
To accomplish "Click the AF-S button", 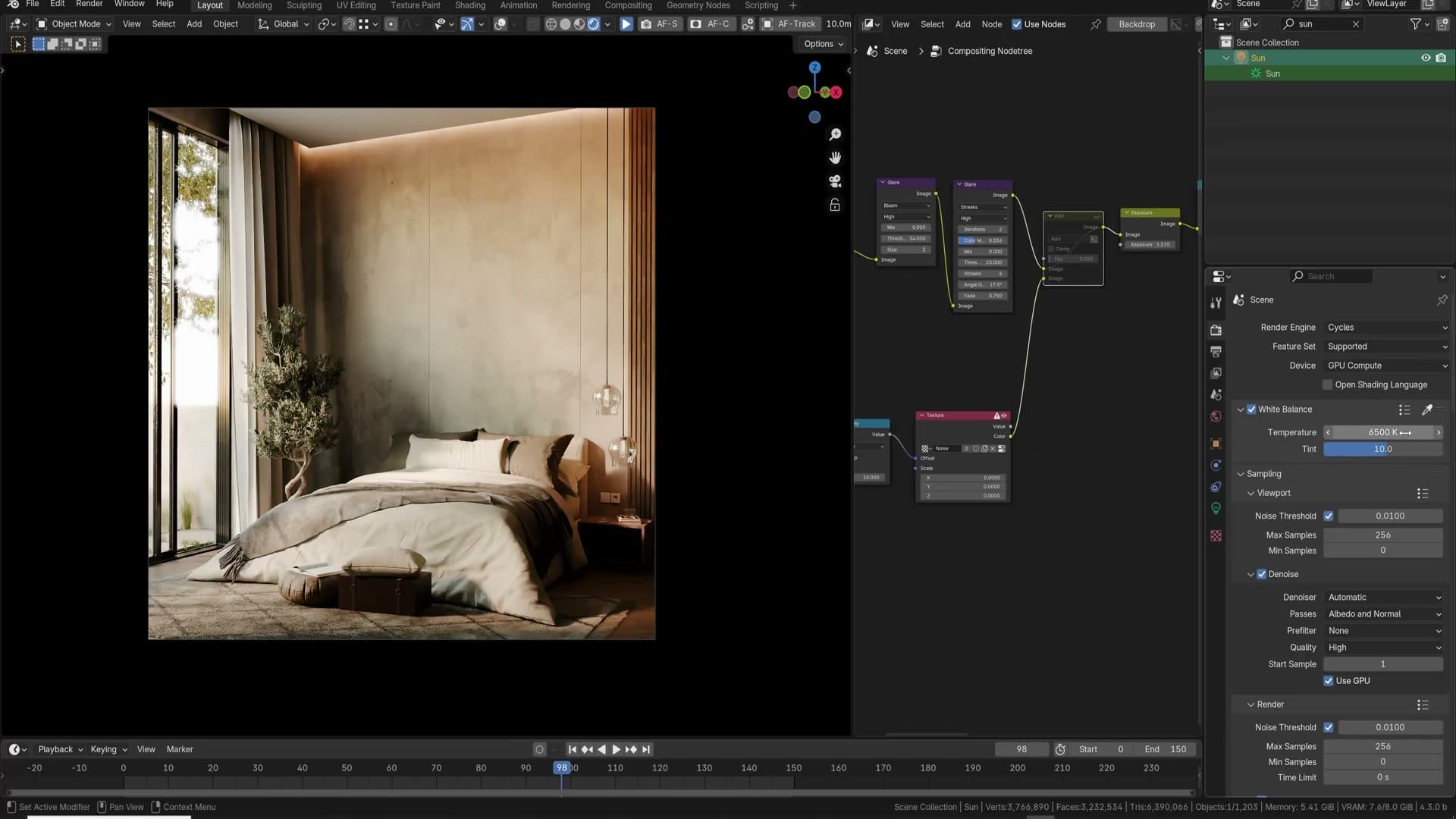I will (x=659, y=24).
